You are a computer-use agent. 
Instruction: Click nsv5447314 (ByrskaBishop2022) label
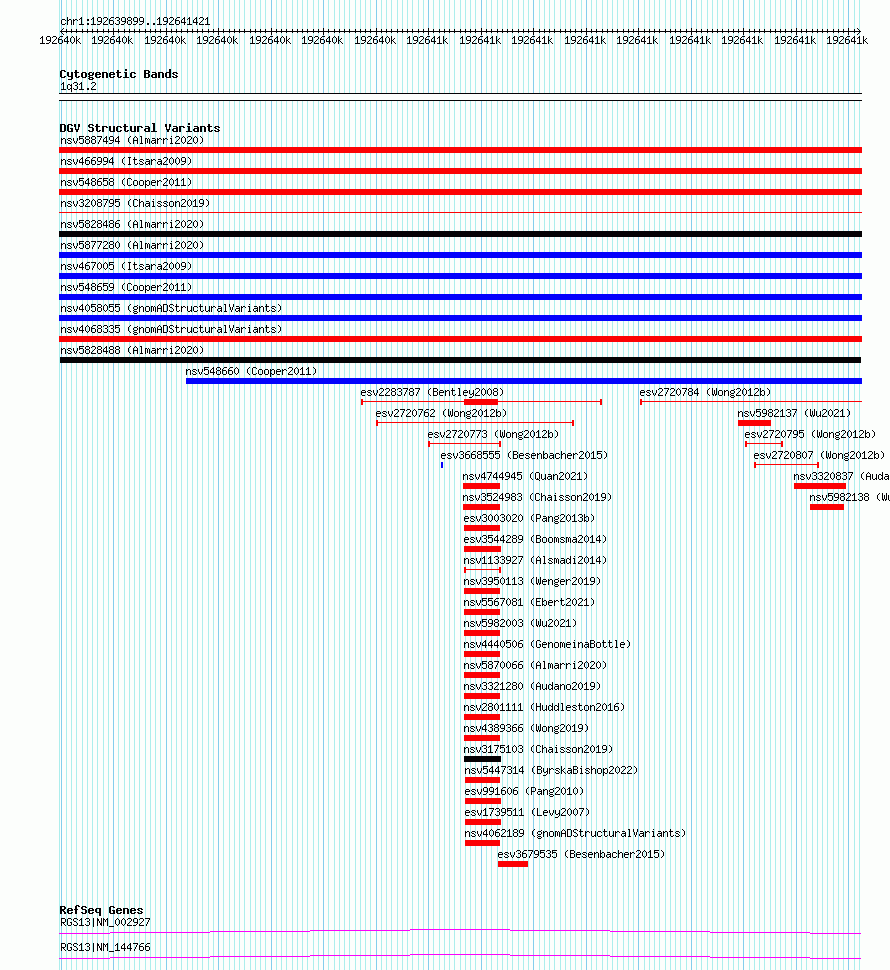[551, 771]
